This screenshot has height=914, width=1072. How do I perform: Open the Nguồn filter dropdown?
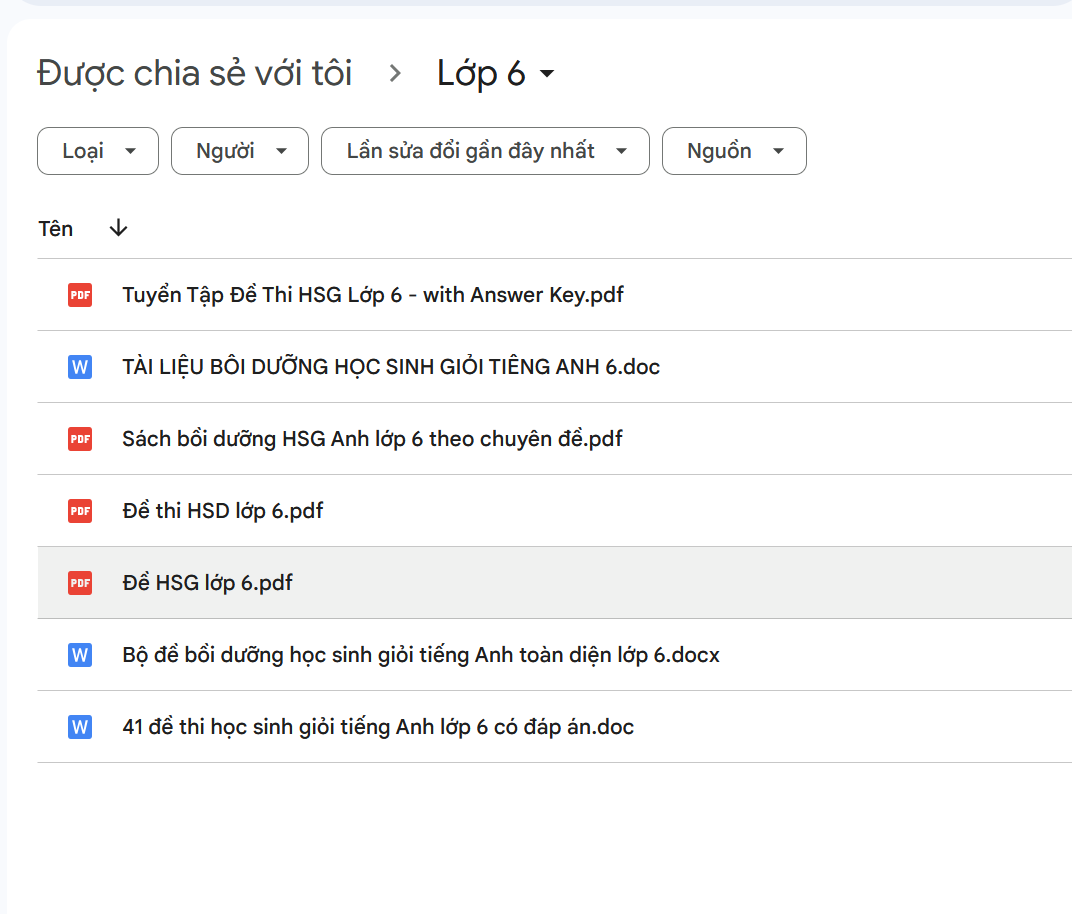click(x=734, y=151)
